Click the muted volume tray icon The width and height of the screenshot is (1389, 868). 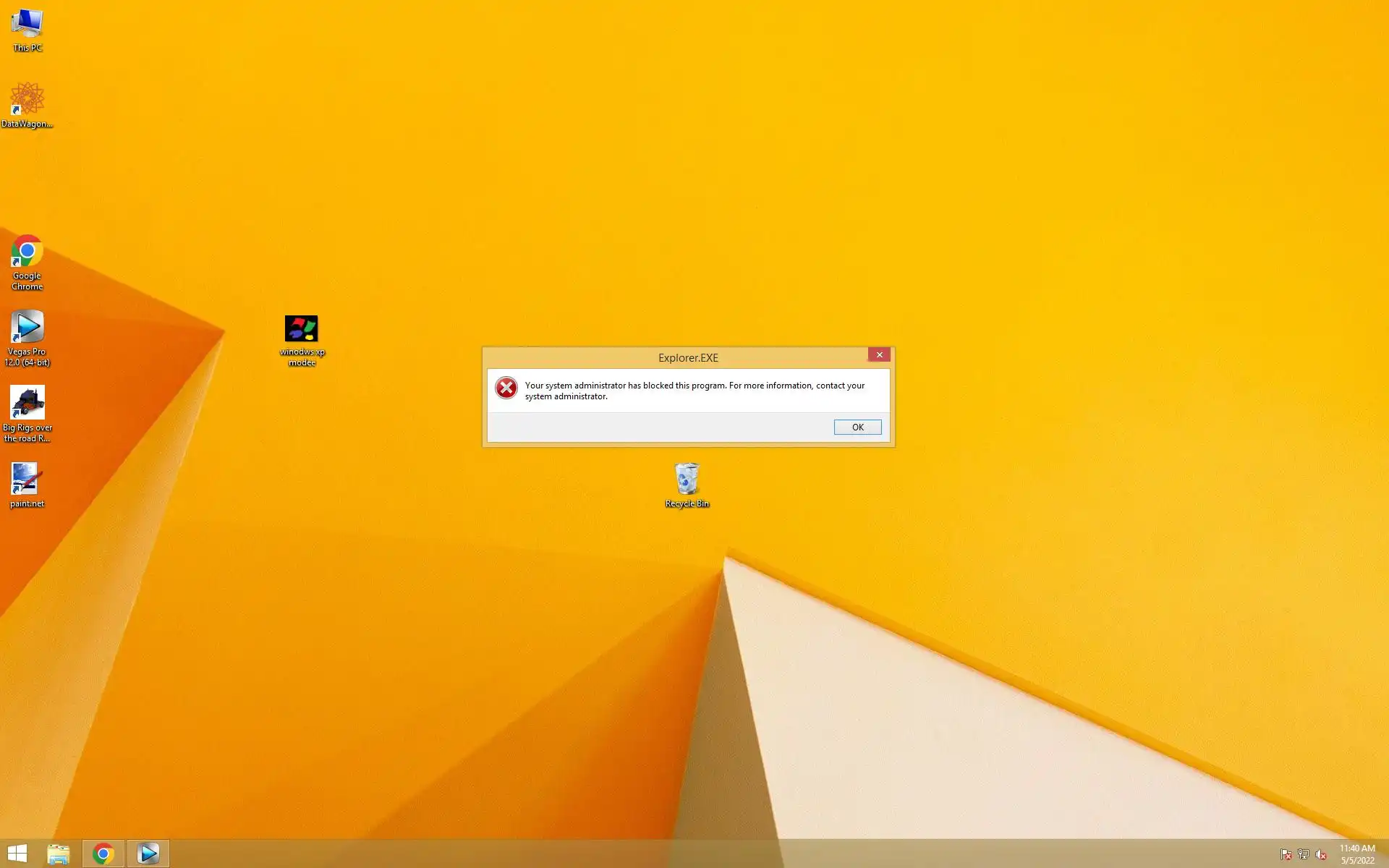(1321, 854)
